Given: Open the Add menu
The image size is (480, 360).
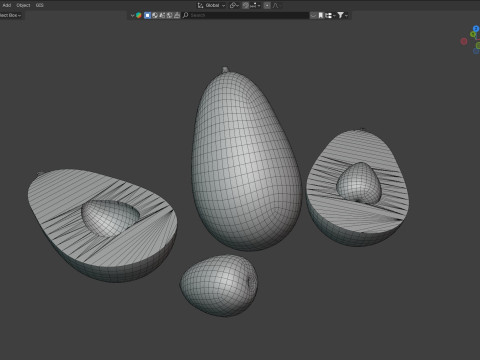Looking at the screenshot, I should pos(7,5).
